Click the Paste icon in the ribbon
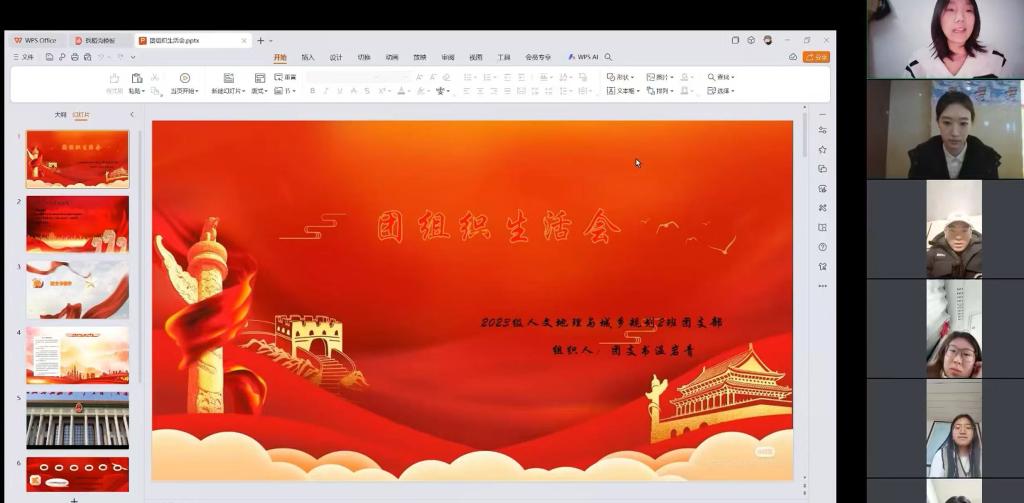The width and height of the screenshot is (1024, 503). pyautogui.click(x=135, y=79)
